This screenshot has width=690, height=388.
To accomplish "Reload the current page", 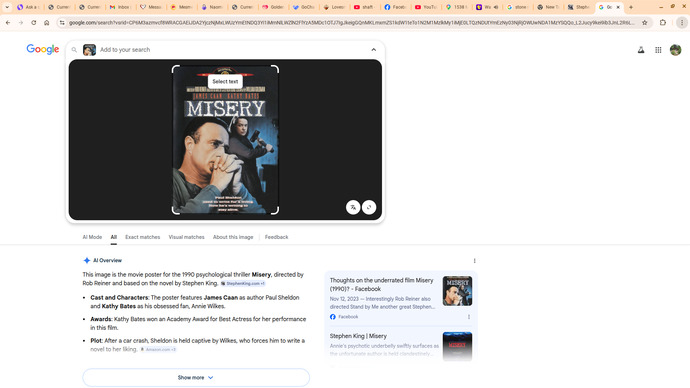I will click(33, 22).
